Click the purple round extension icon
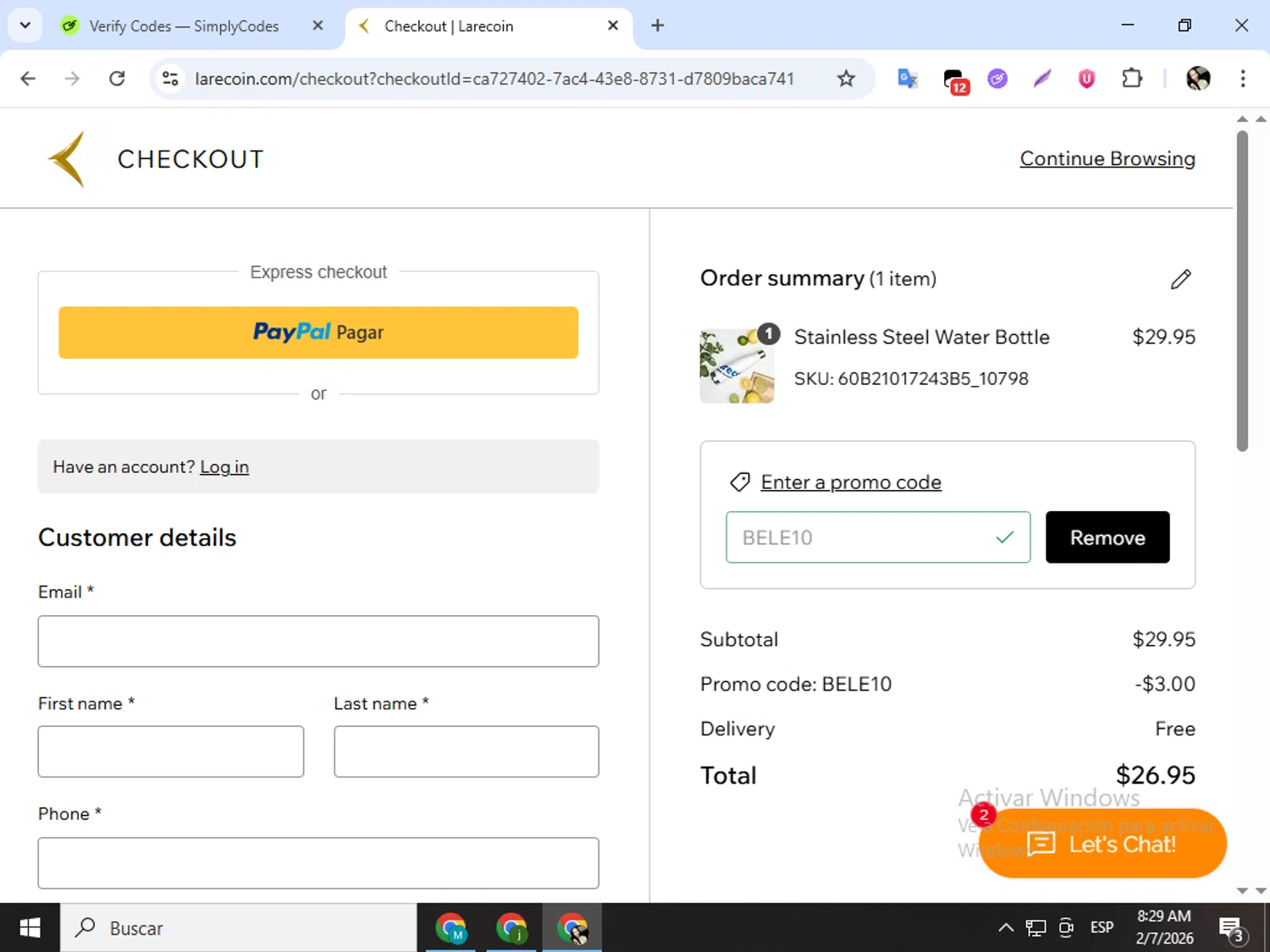The height and width of the screenshot is (952, 1270). click(997, 79)
